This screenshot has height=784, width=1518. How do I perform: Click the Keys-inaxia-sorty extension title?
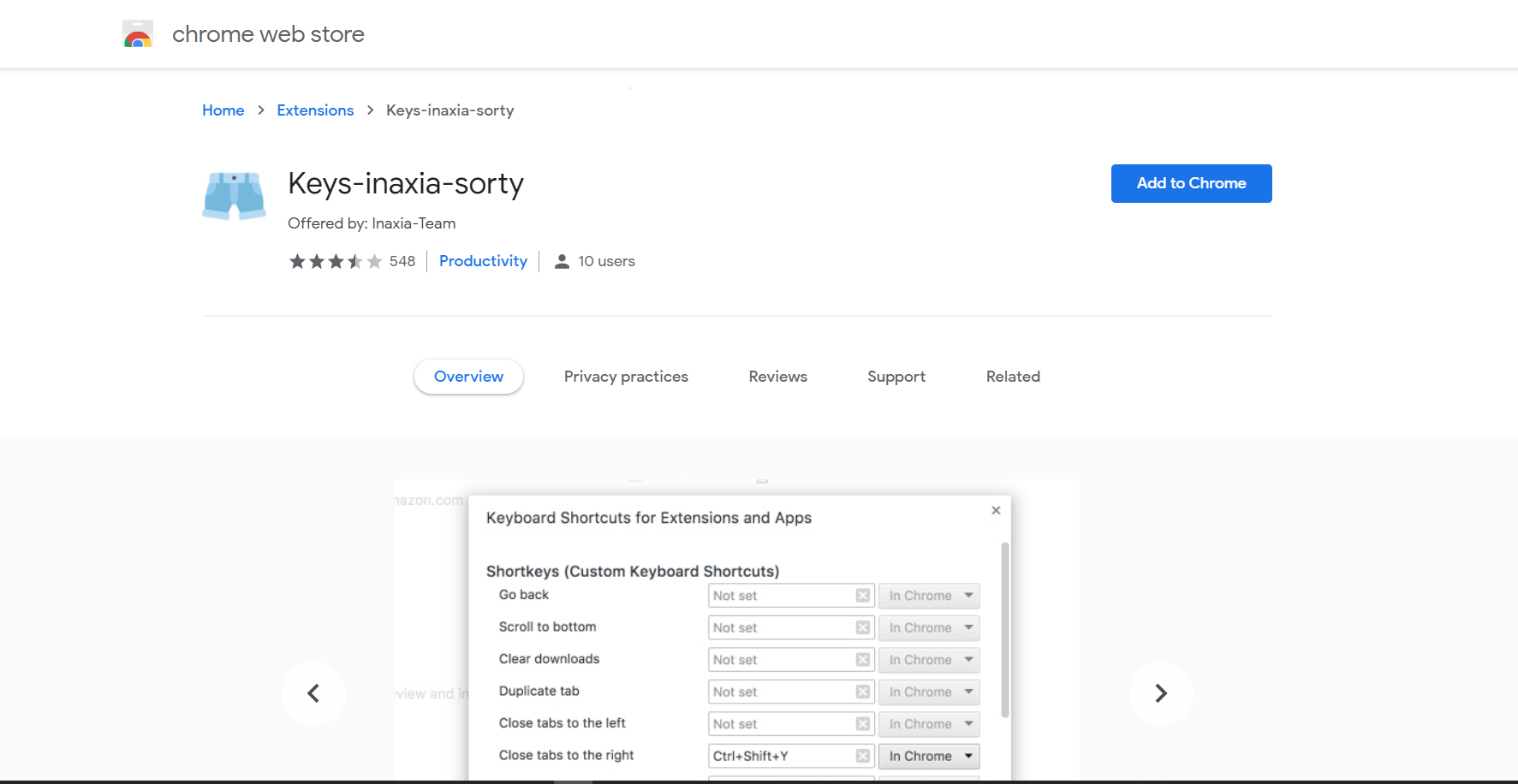pyautogui.click(x=406, y=184)
